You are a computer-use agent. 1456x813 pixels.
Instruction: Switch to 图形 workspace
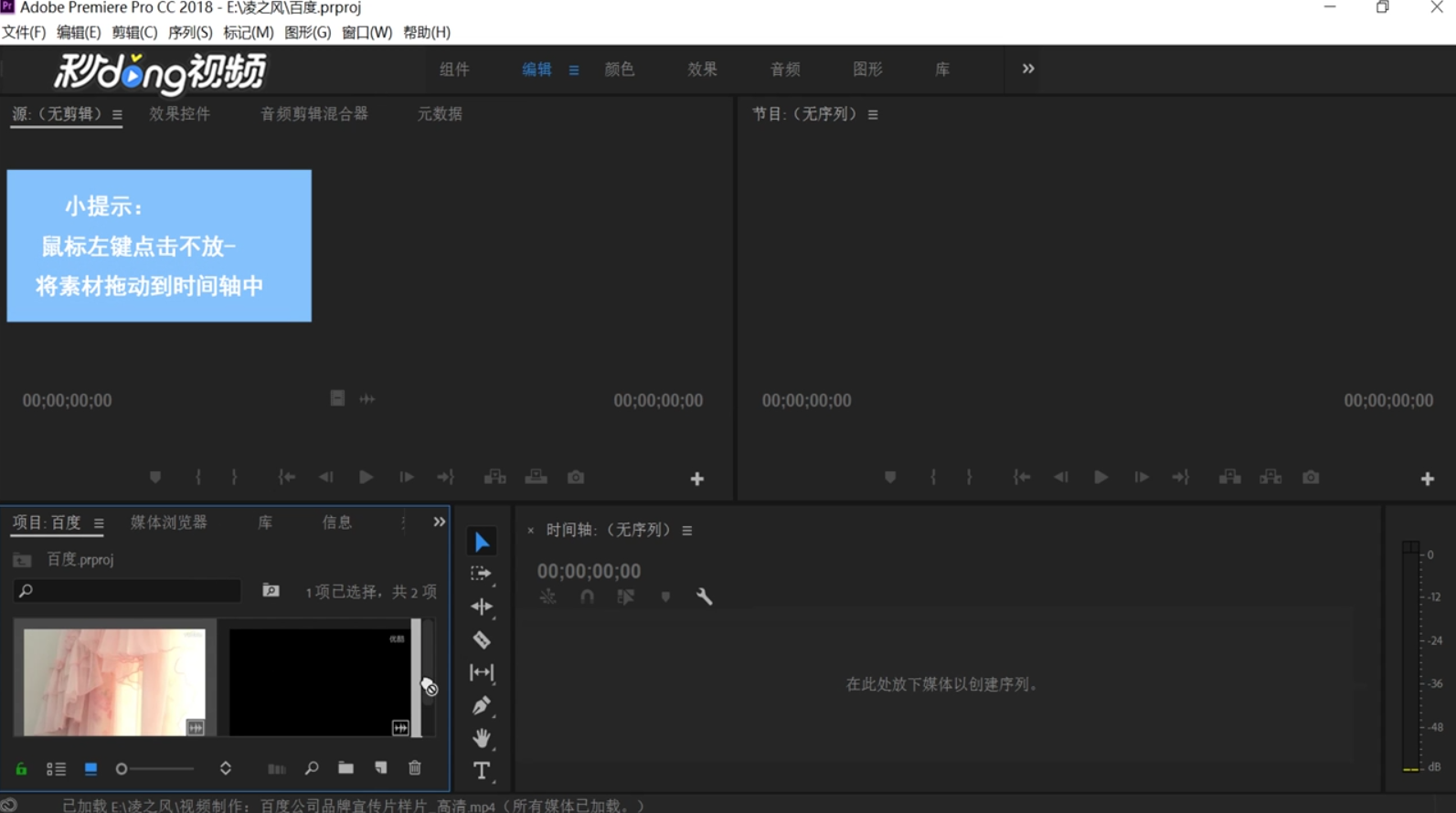867,69
